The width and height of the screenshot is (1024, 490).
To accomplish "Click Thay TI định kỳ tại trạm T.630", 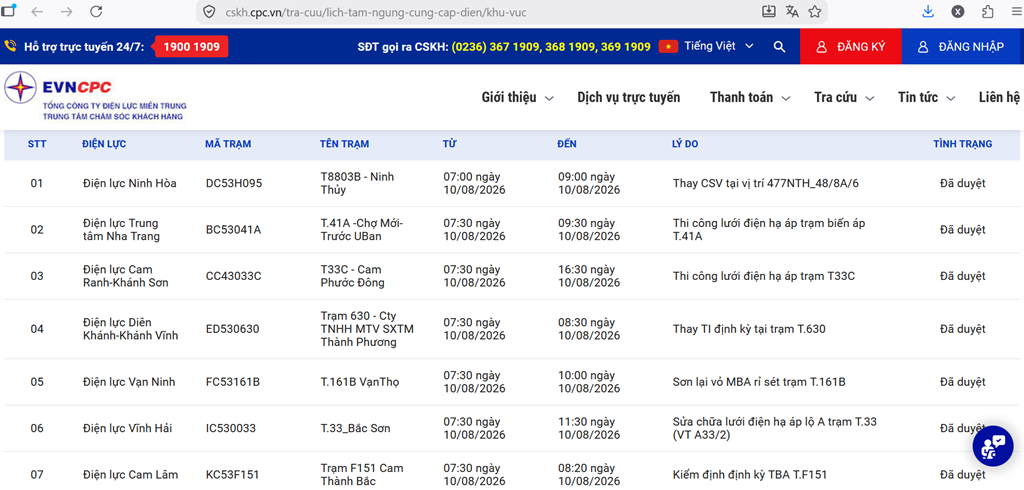I will [x=749, y=329].
